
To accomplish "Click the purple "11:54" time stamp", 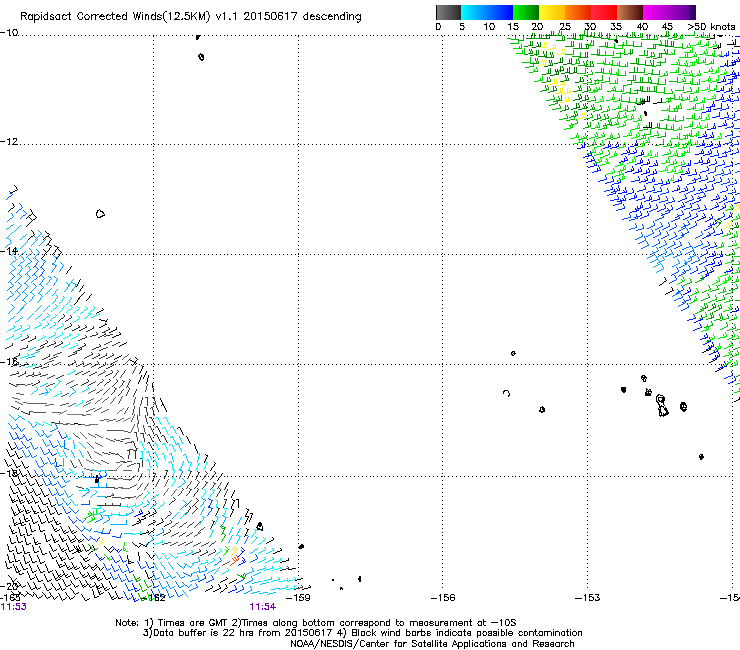I will [x=262, y=607].
